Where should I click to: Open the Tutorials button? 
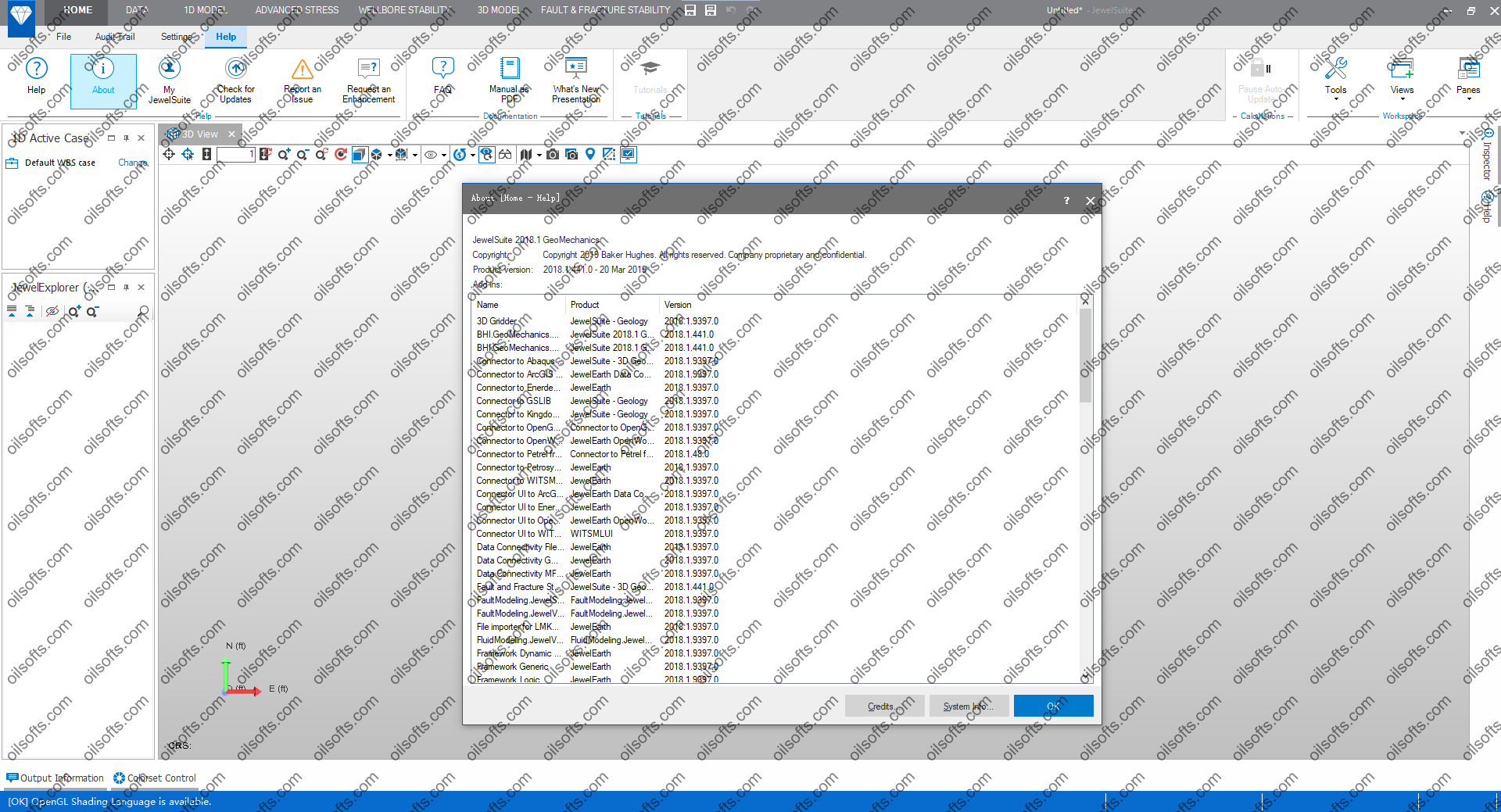point(650,77)
